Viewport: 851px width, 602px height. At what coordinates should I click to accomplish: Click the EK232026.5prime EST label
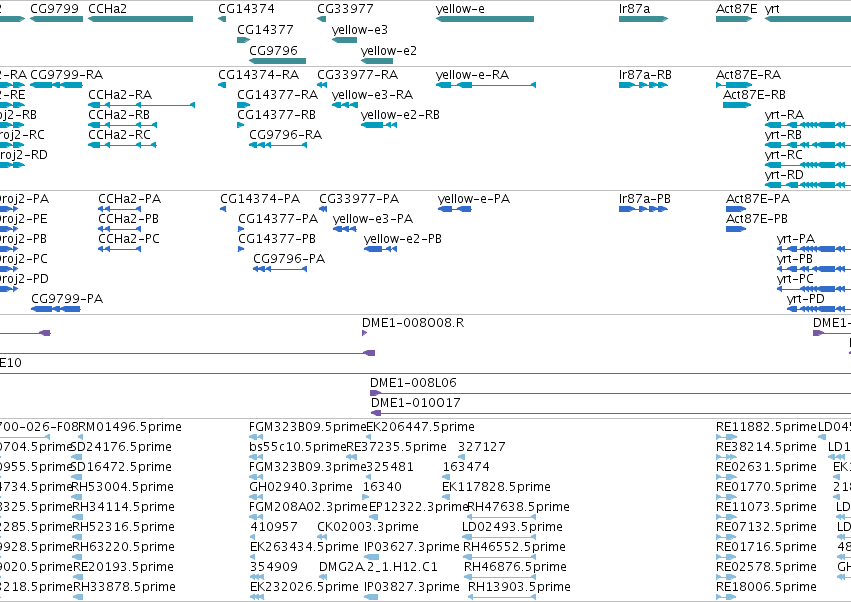coord(304,587)
